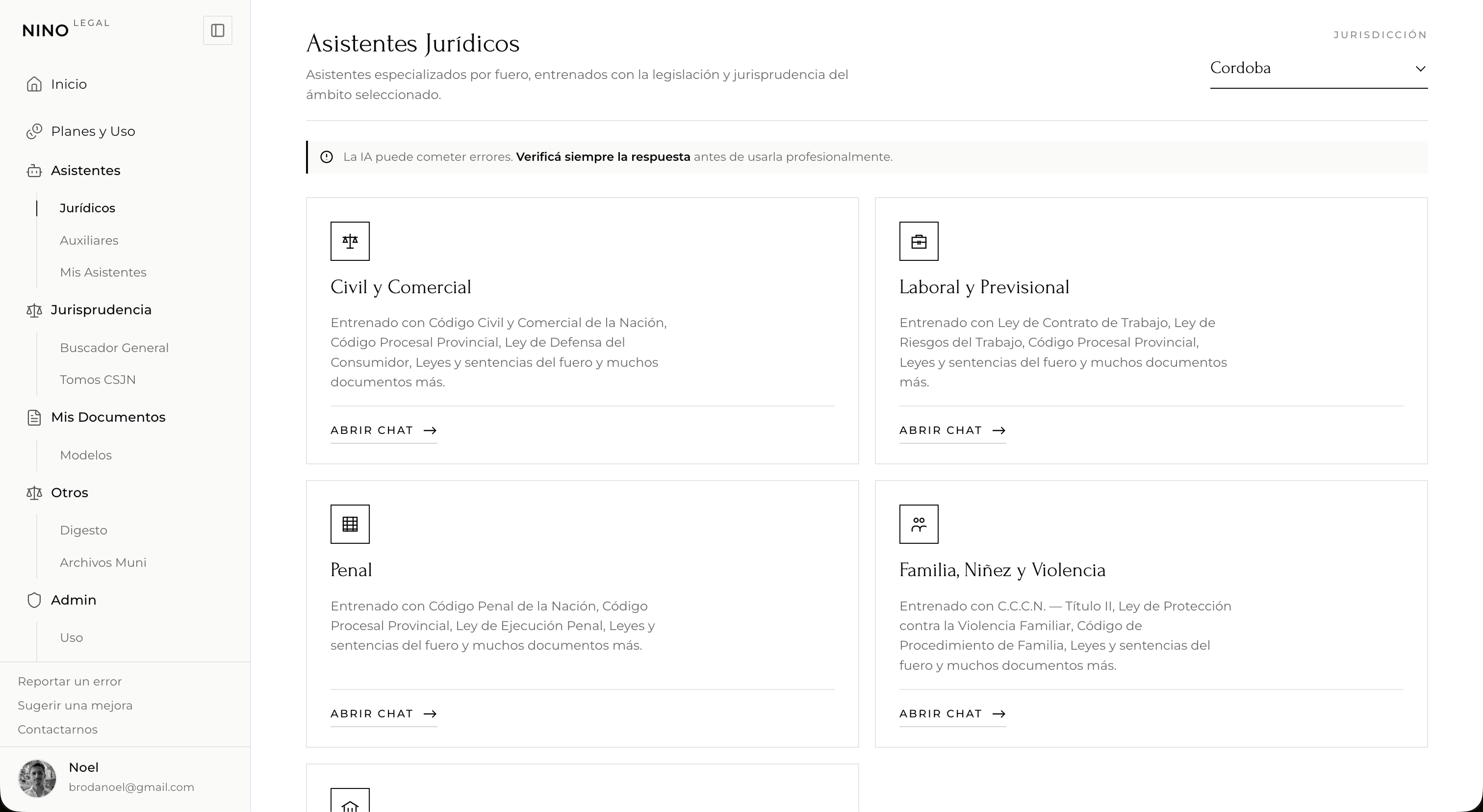Open chat for Civil y Comercial
Screen dimensions: 1483x812
point(384,431)
